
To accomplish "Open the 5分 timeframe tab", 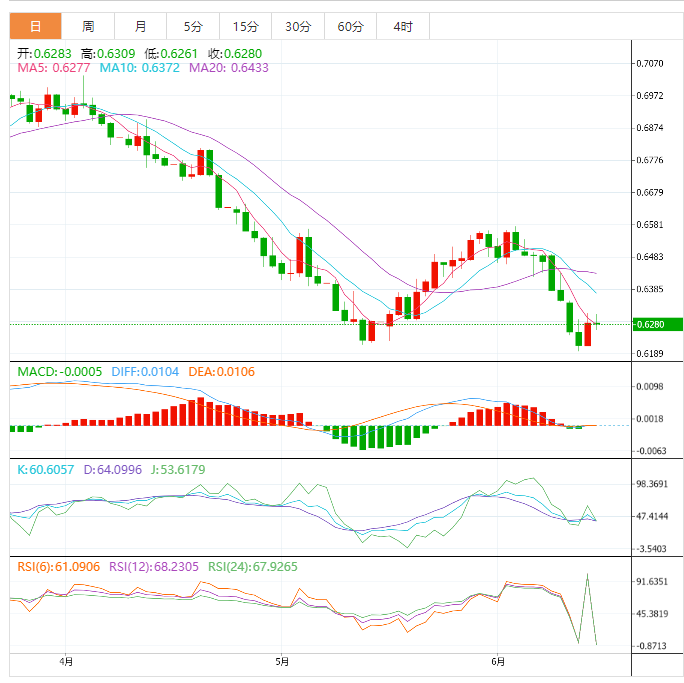I will point(193,27).
